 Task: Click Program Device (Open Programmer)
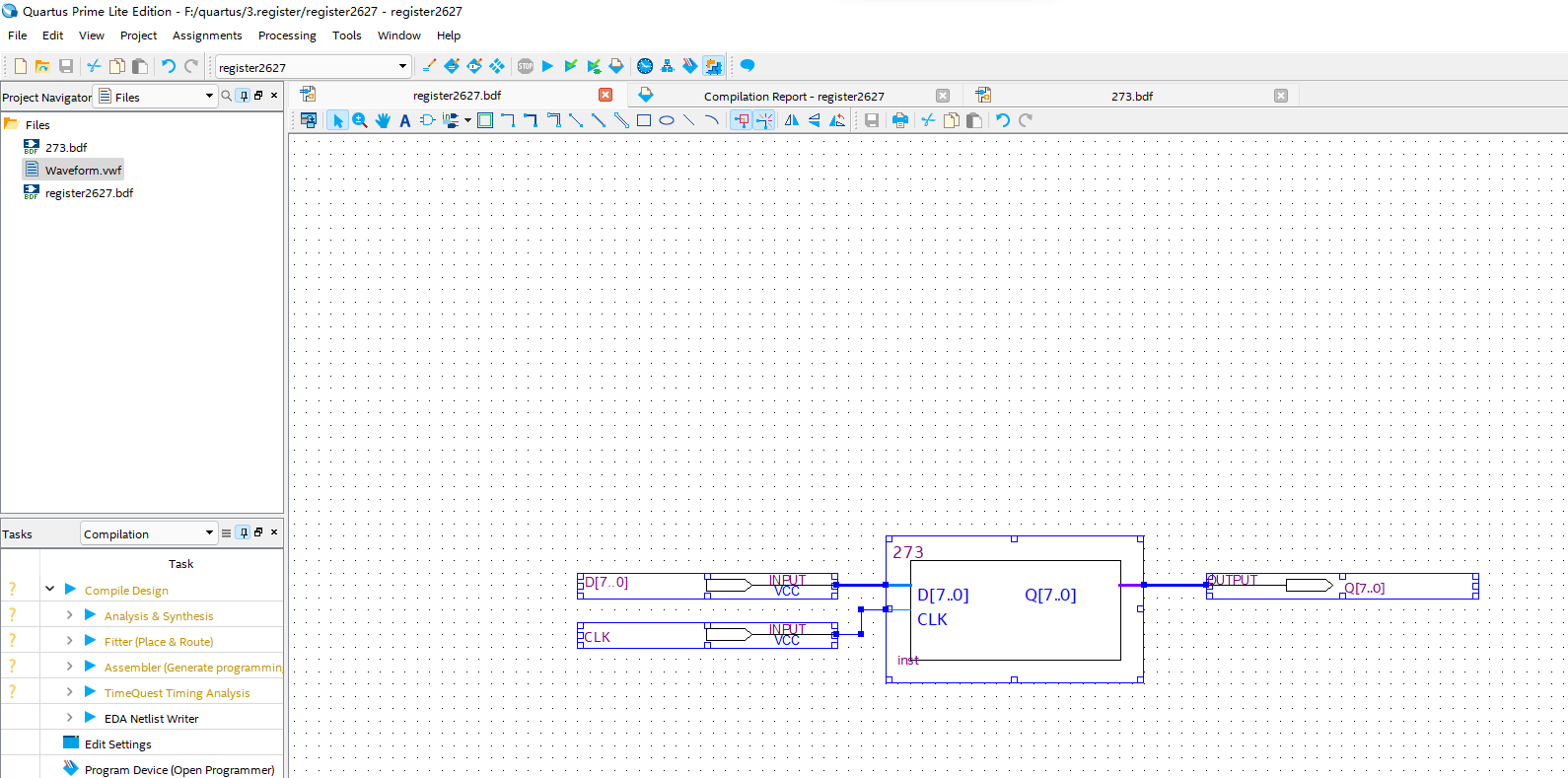pyautogui.click(x=178, y=770)
